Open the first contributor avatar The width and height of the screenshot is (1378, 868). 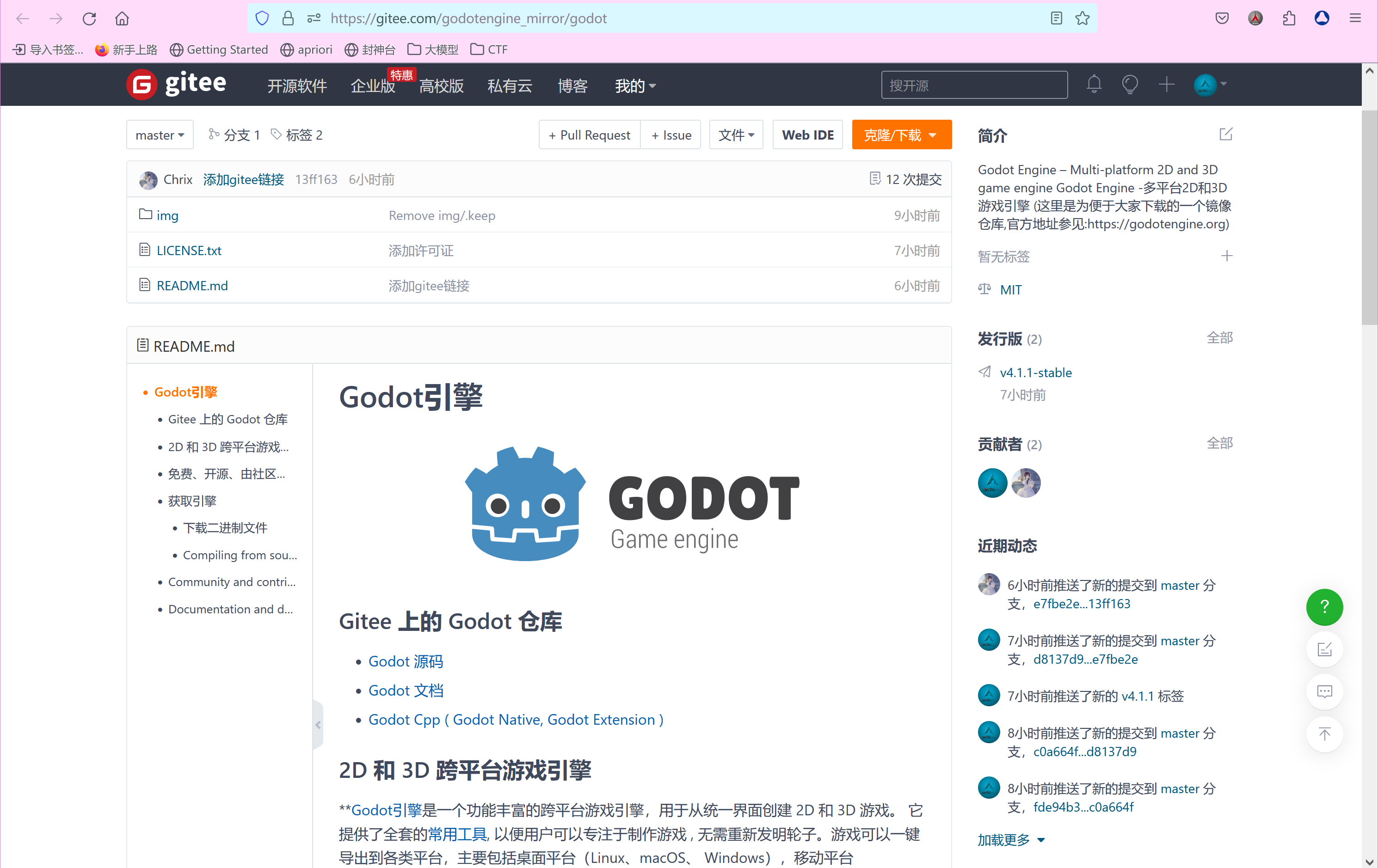(x=992, y=483)
